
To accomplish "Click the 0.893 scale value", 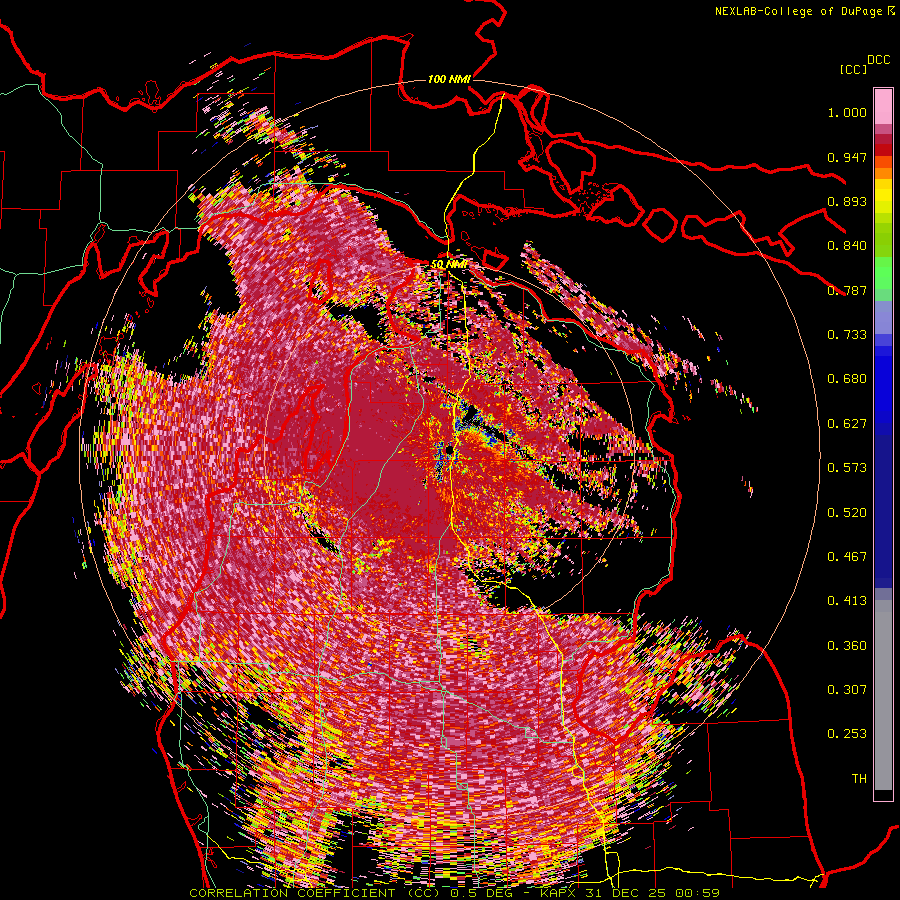I will tap(847, 201).
